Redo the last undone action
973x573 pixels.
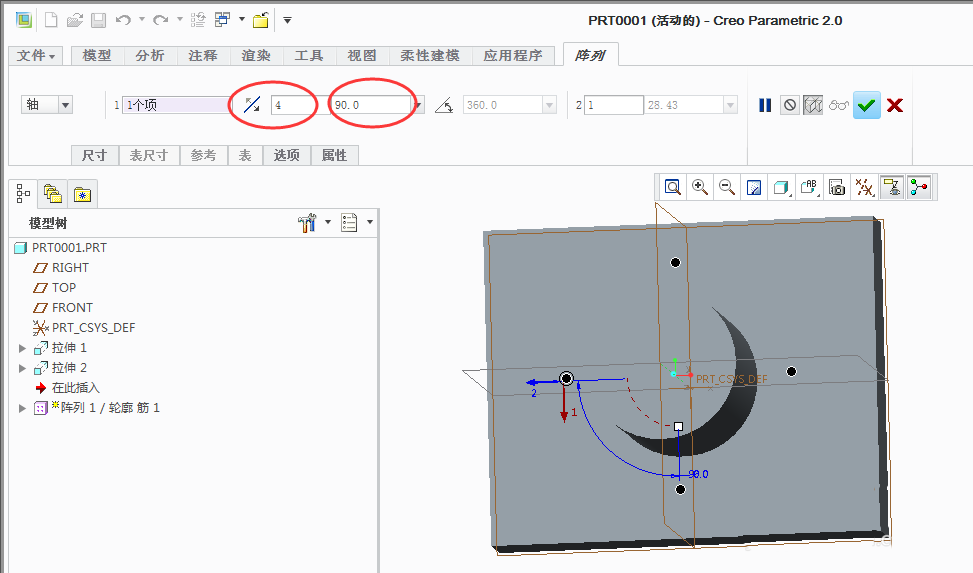click(x=161, y=20)
